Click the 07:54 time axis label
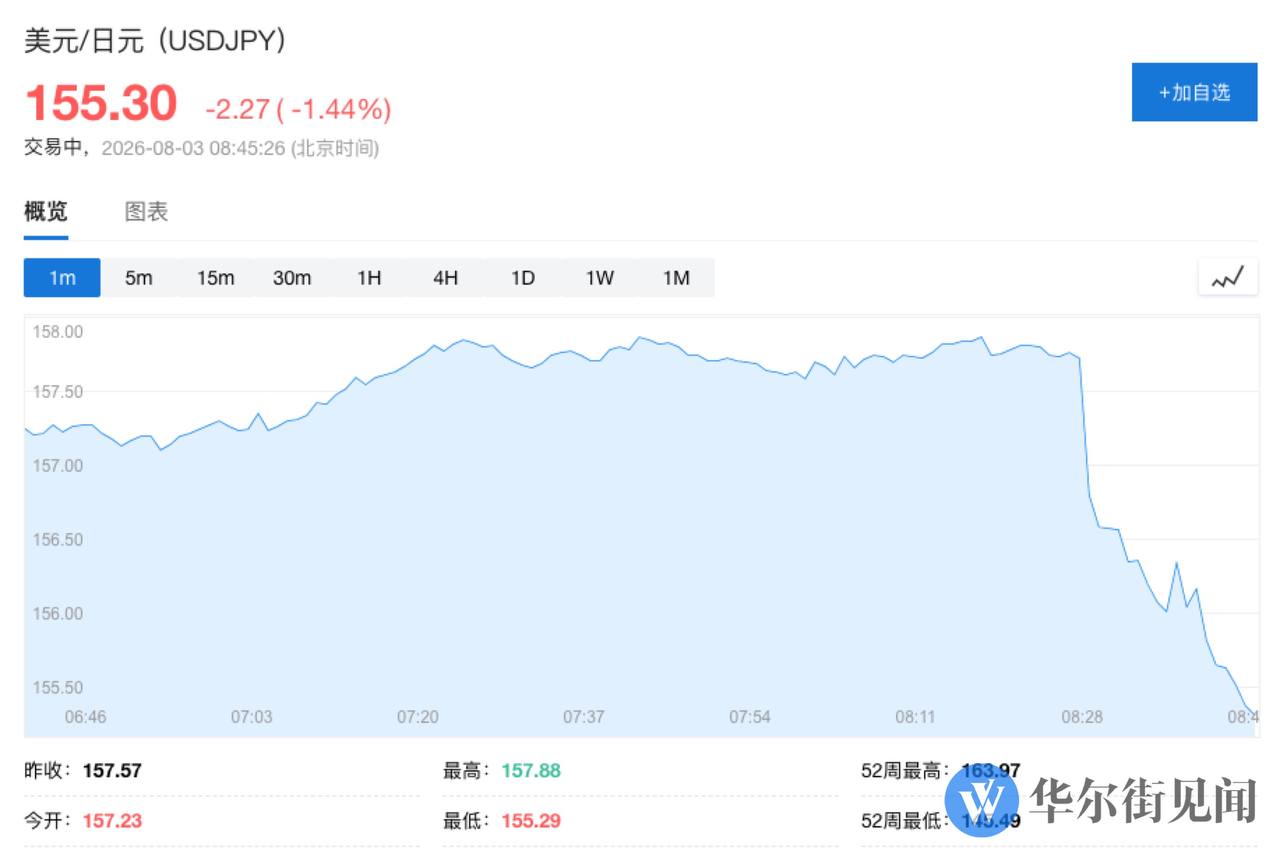The image size is (1280, 861). coord(750,717)
